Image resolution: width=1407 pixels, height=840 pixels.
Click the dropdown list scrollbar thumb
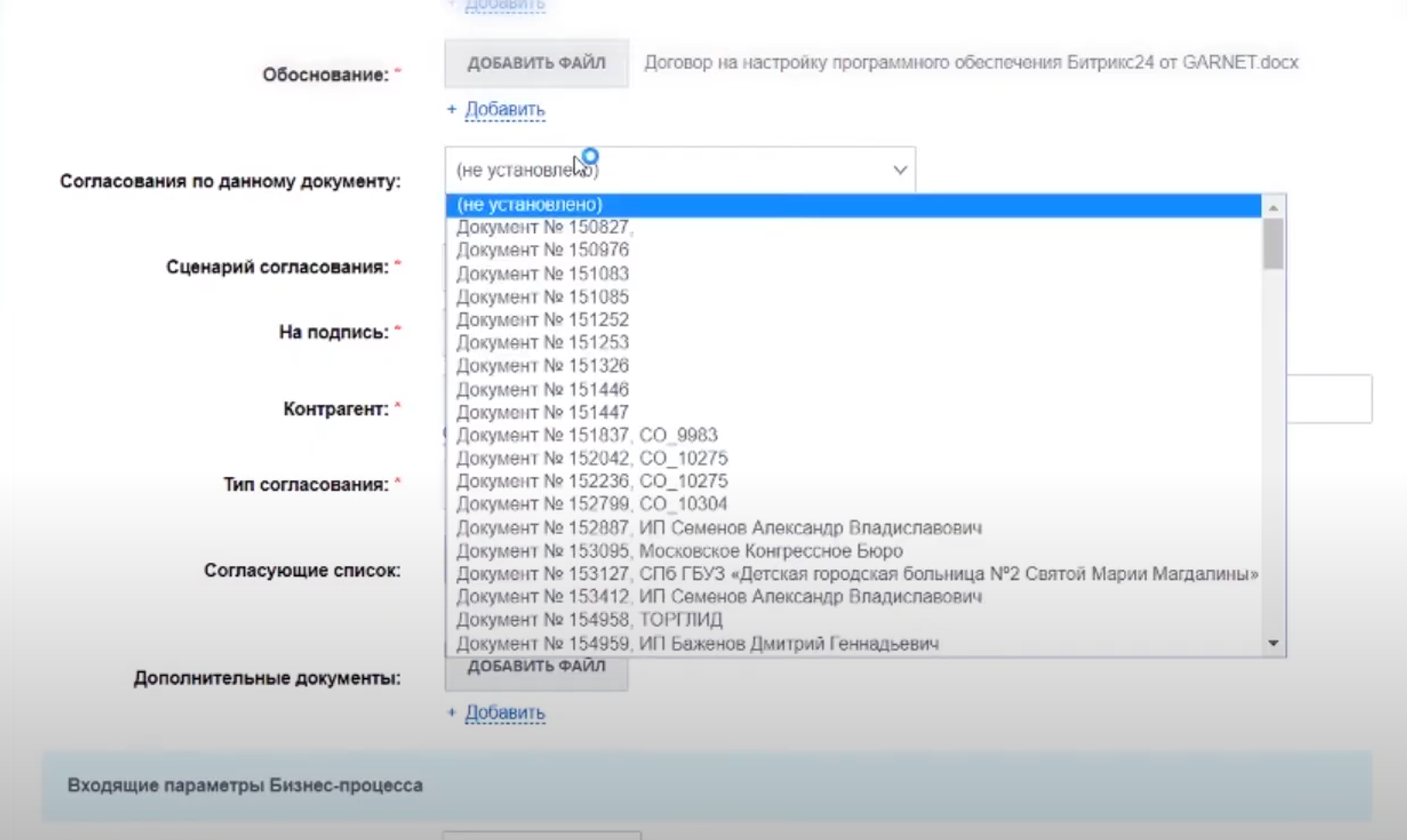(x=1273, y=244)
